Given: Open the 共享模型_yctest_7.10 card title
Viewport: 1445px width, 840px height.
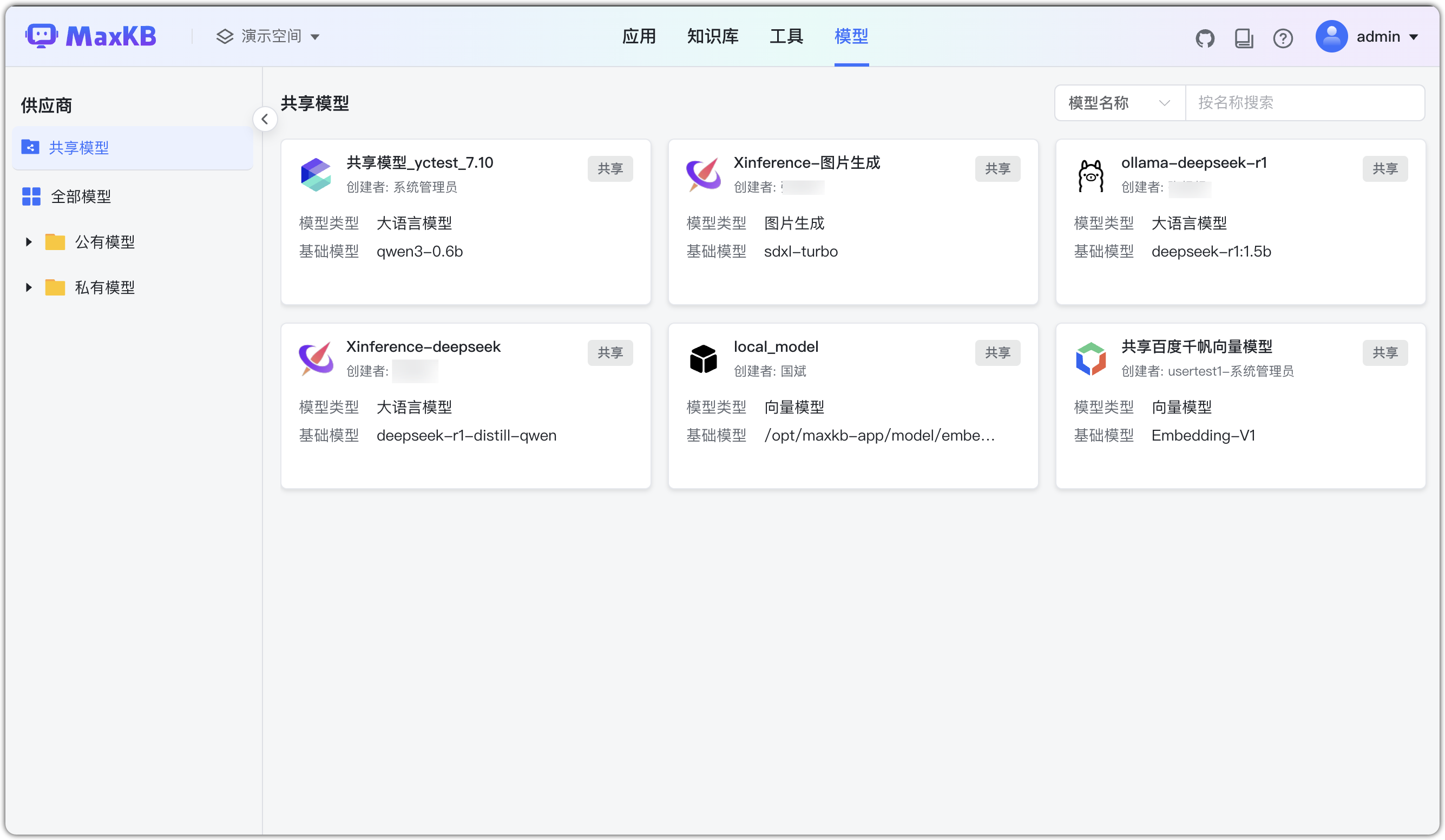Looking at the screenshot, I should tap(420, 163).
